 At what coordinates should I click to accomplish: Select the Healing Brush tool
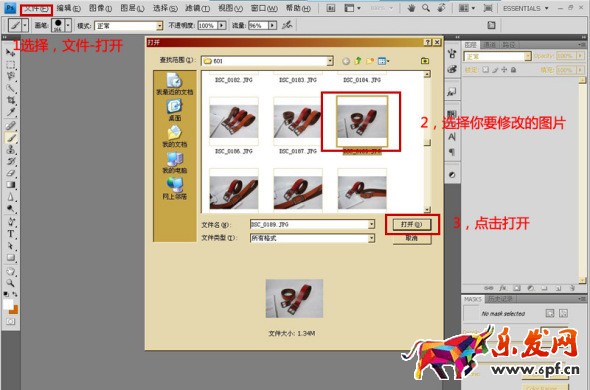(x=10, y=126)
